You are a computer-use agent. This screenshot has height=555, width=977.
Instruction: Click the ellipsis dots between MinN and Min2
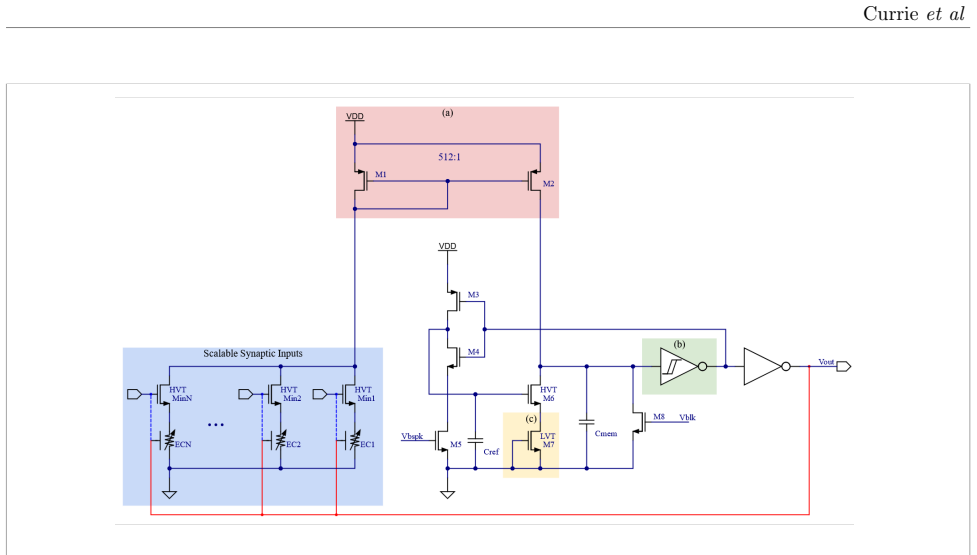[216, 425]
